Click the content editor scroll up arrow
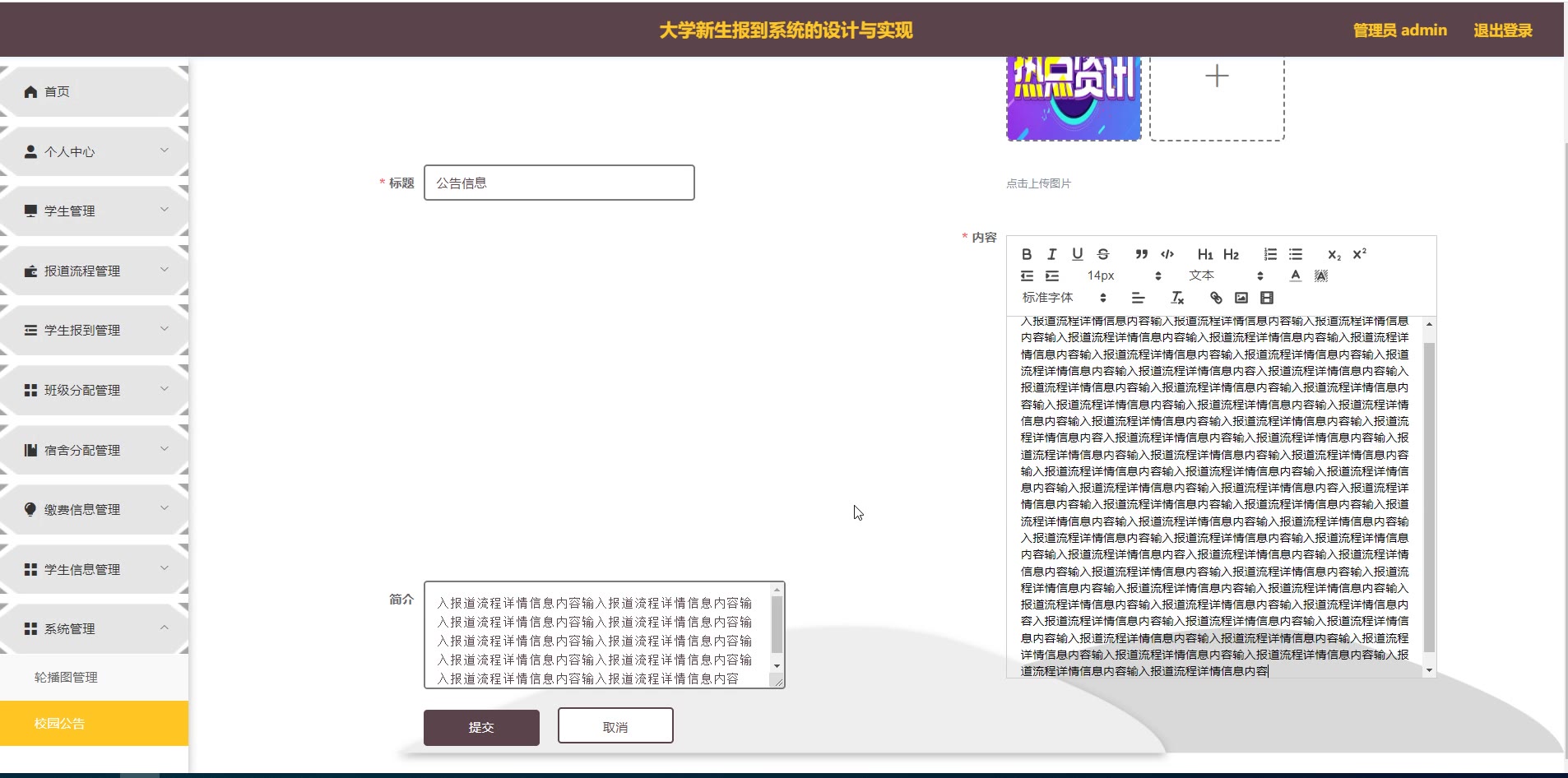 (1429, 324)
